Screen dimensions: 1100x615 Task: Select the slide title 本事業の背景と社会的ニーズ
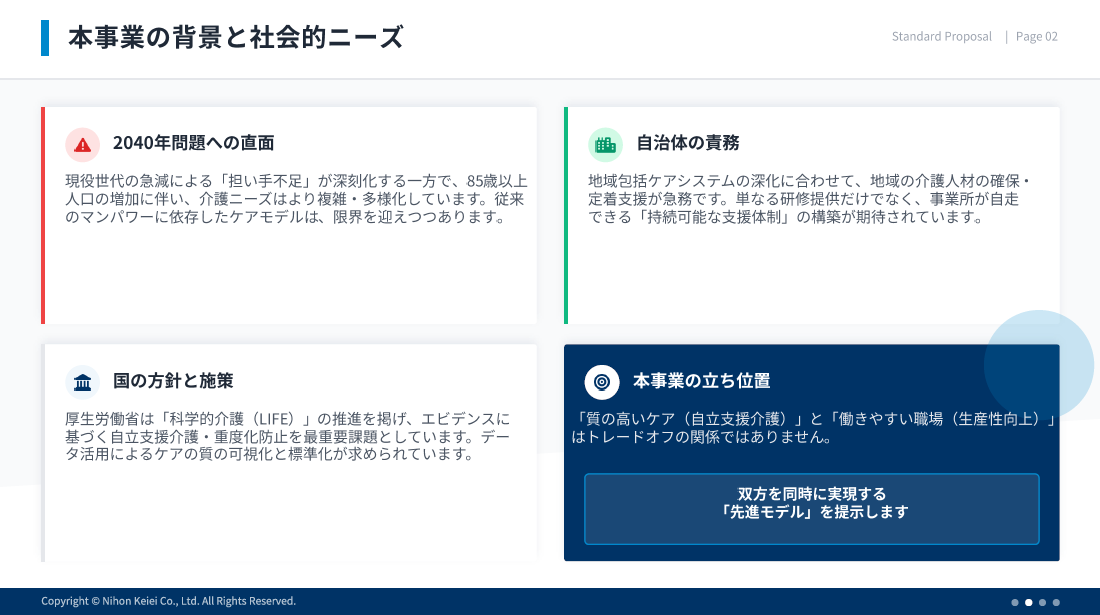click(236, 38)
